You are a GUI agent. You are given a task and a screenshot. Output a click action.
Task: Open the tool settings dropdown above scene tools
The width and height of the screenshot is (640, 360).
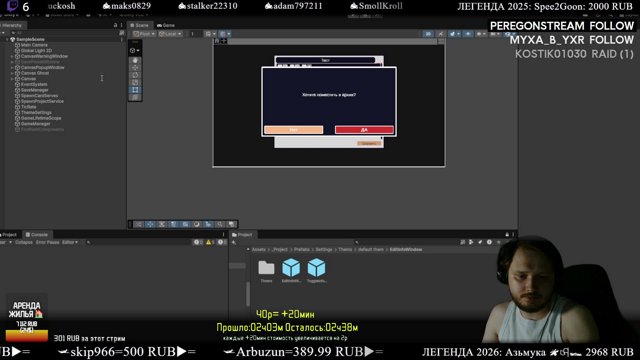coord(135,51)
